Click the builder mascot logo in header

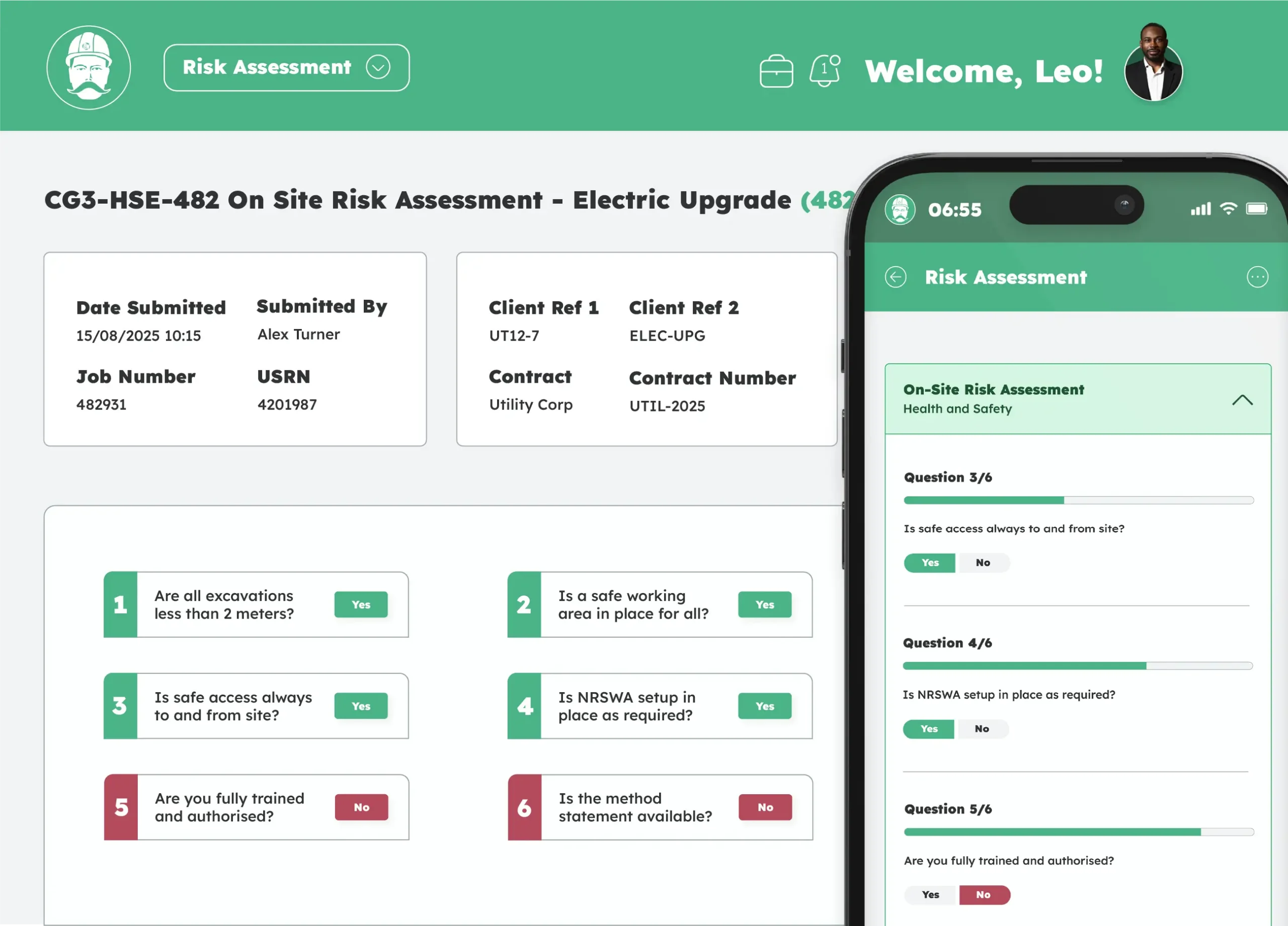(x=89, y=67)
